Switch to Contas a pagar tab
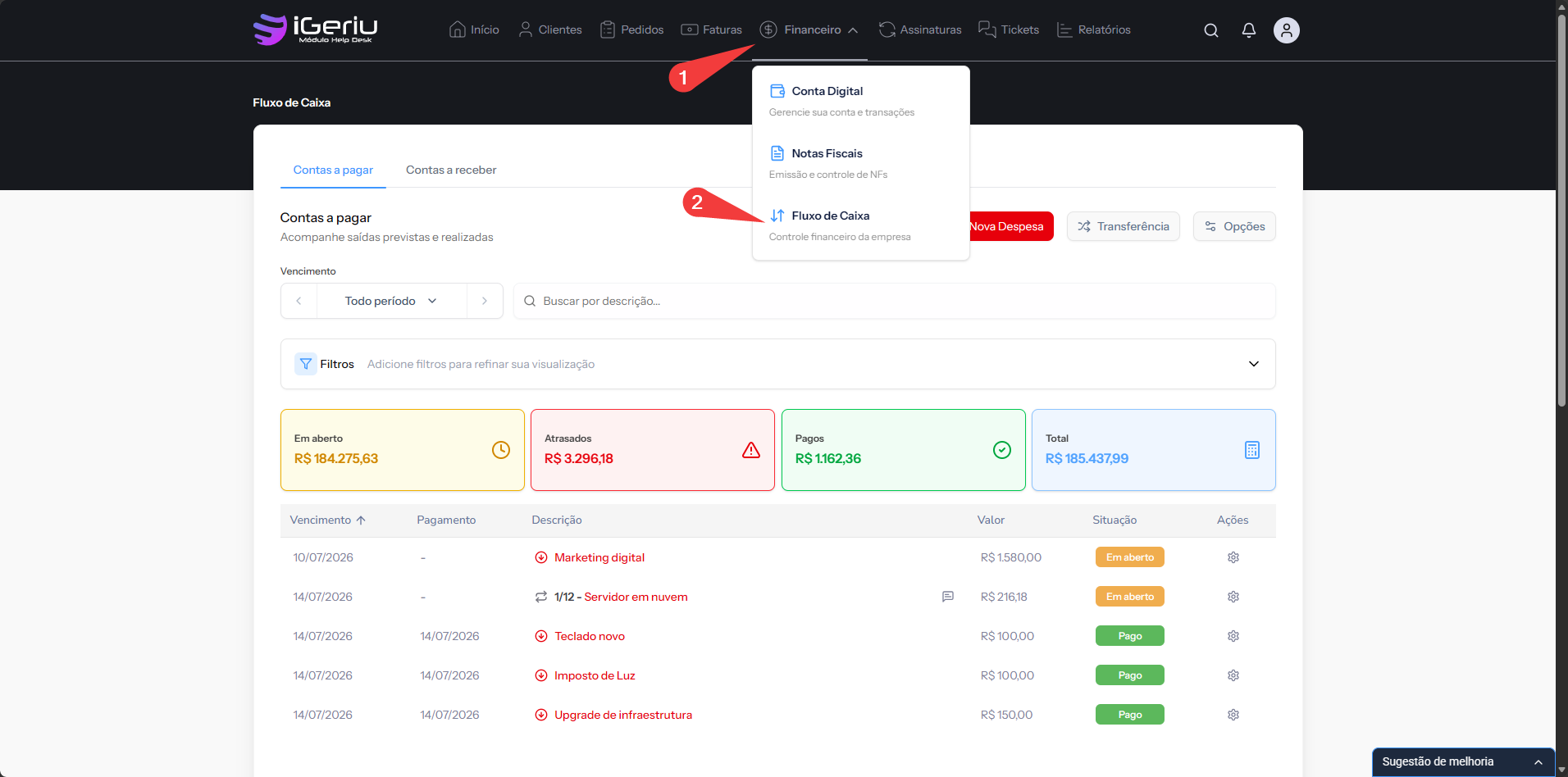Viewport: 1568px width, 777px height. click(333, 170)
